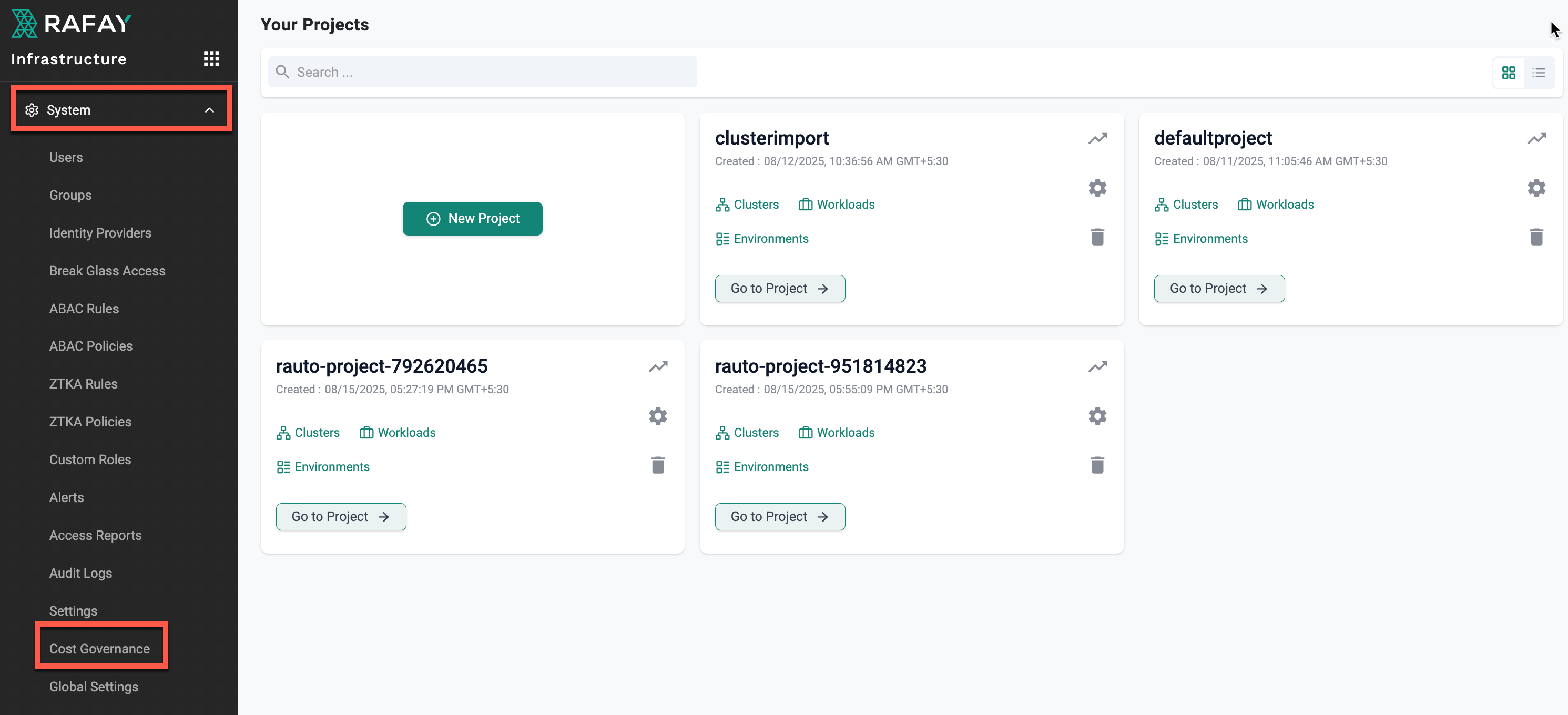Go to Project for clusterimport
Viewport: 1568px width, 715px height.
click(x=779, y=289)
